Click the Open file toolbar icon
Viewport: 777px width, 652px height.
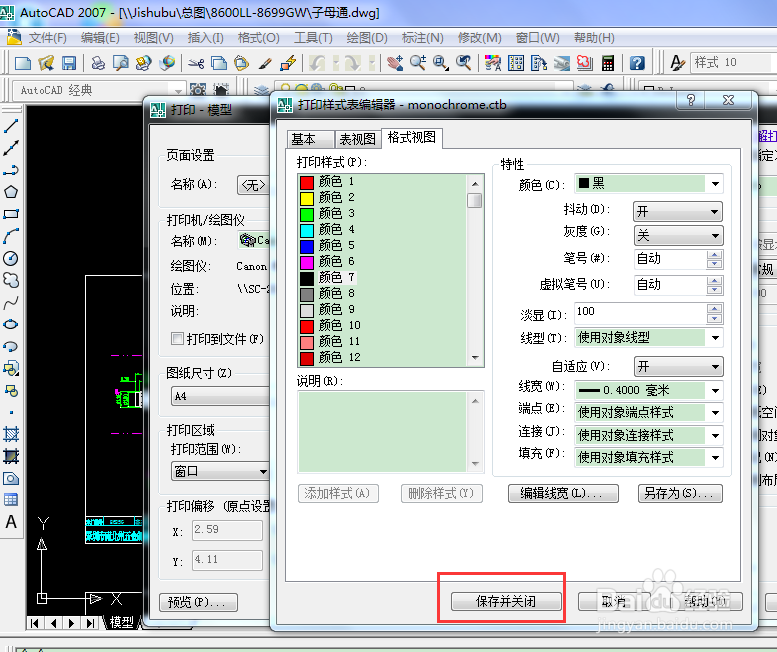(46, 63)
